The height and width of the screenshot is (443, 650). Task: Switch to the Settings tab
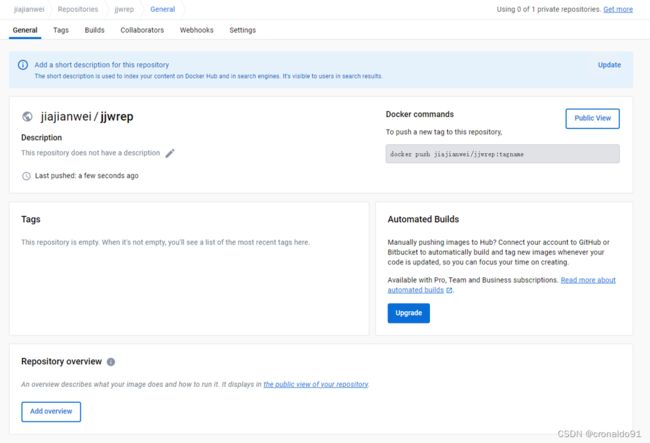(x=243, y=30)
